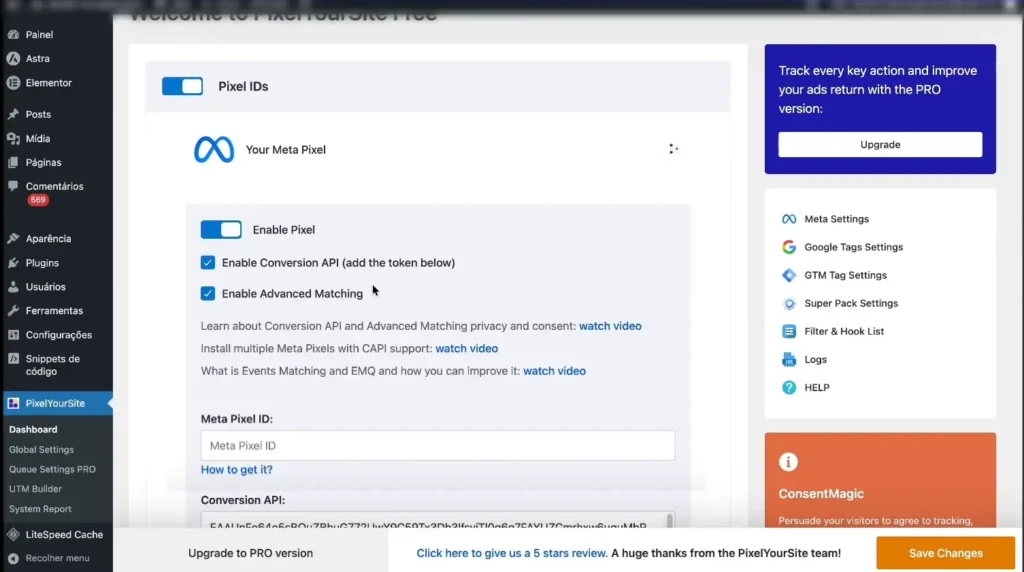Click the LiteSpeed Cache diamond icon
This screenshot has height=572, width=1024.
(13, 535)
